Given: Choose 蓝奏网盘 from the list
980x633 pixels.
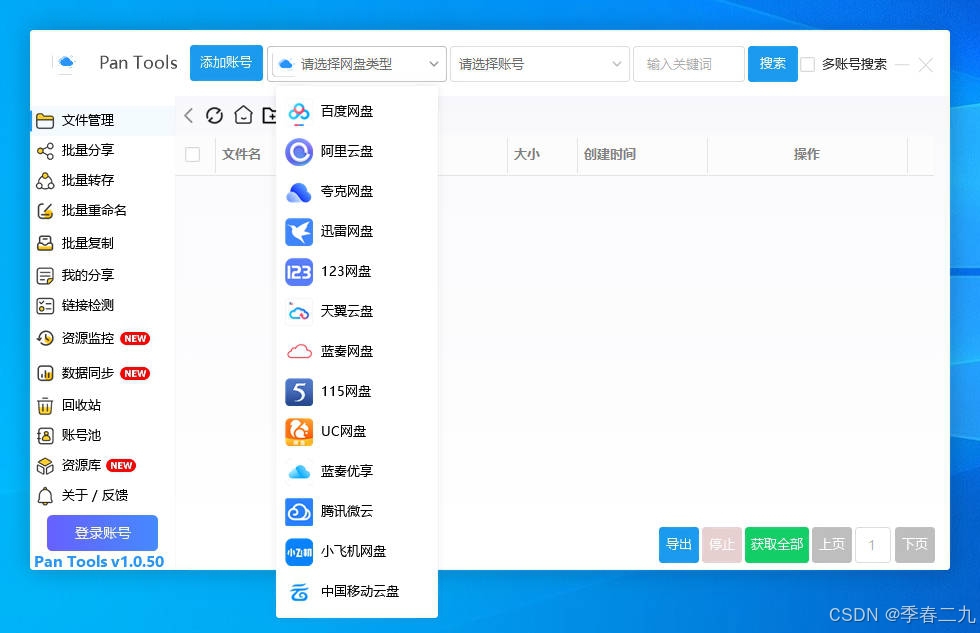Looking at the screenshot, I should coord(357,352).
